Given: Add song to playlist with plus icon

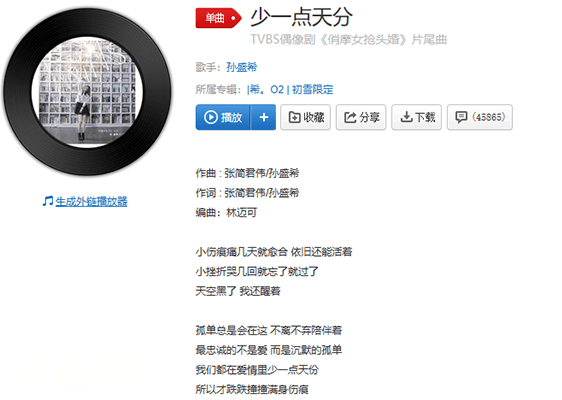Looking at the screenshot, I should pyautogui.click(x=264, y=117).
